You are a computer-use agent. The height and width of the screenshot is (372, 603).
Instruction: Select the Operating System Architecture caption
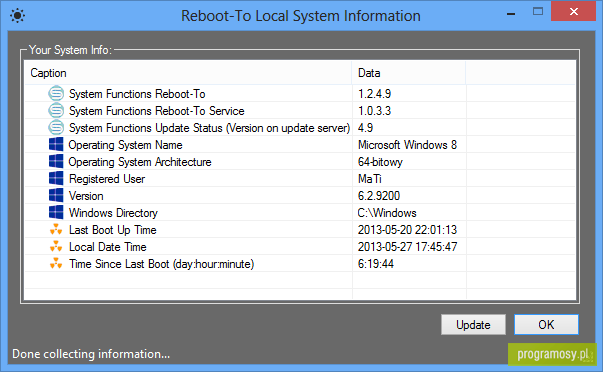coord(140,162)
